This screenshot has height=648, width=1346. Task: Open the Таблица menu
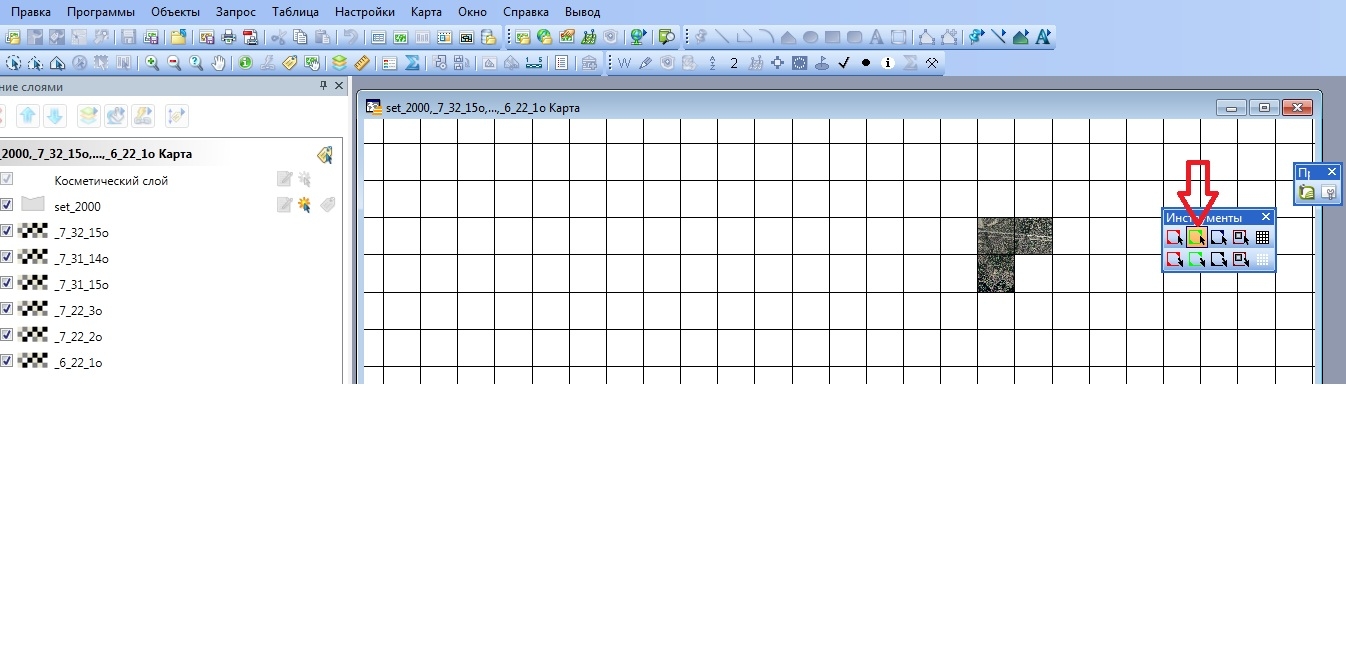click(295, 12)
